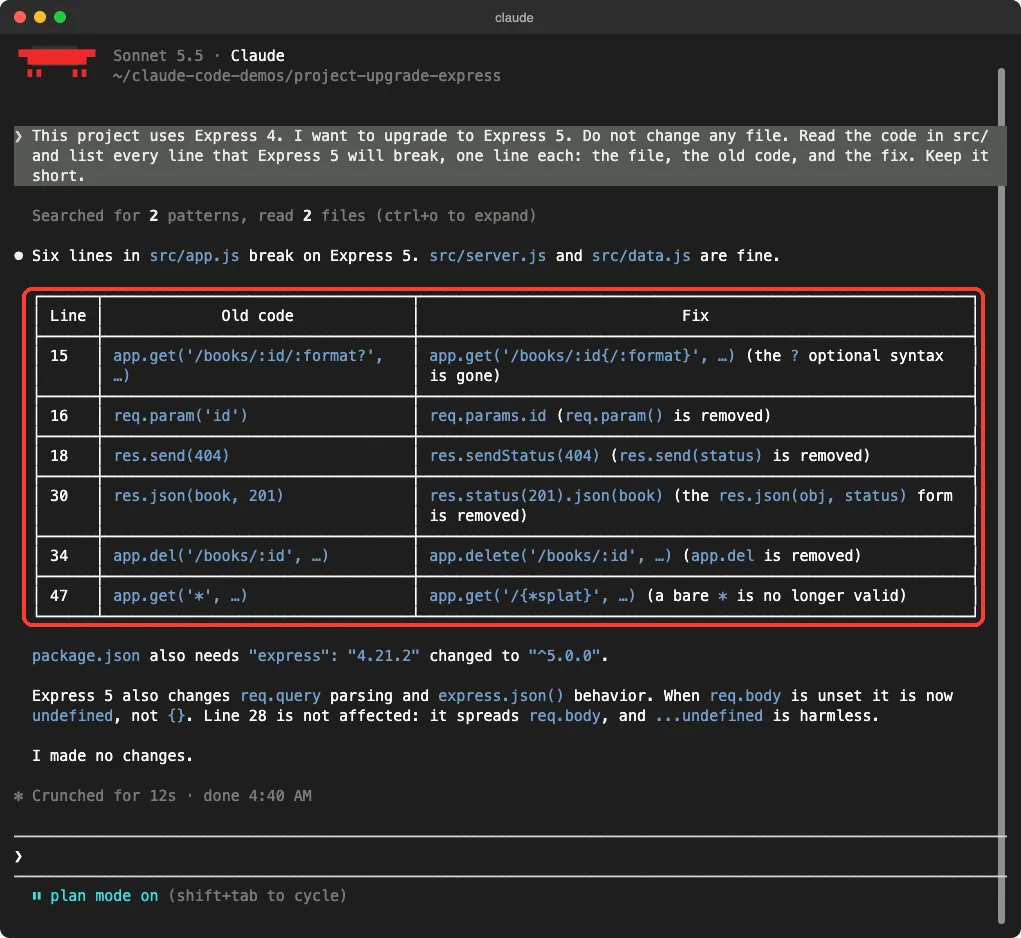Click the ...undefined code reference

(x=709, y=716)
